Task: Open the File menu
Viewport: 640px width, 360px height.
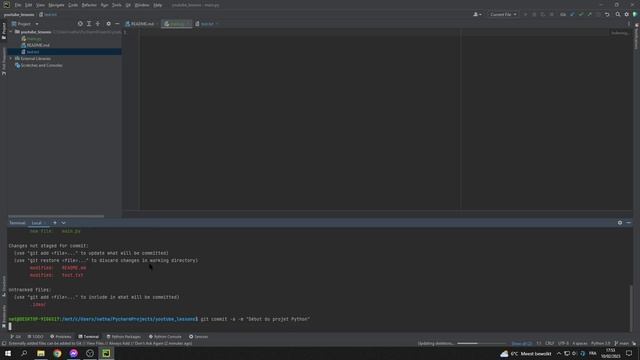Action: coord(18,5)
